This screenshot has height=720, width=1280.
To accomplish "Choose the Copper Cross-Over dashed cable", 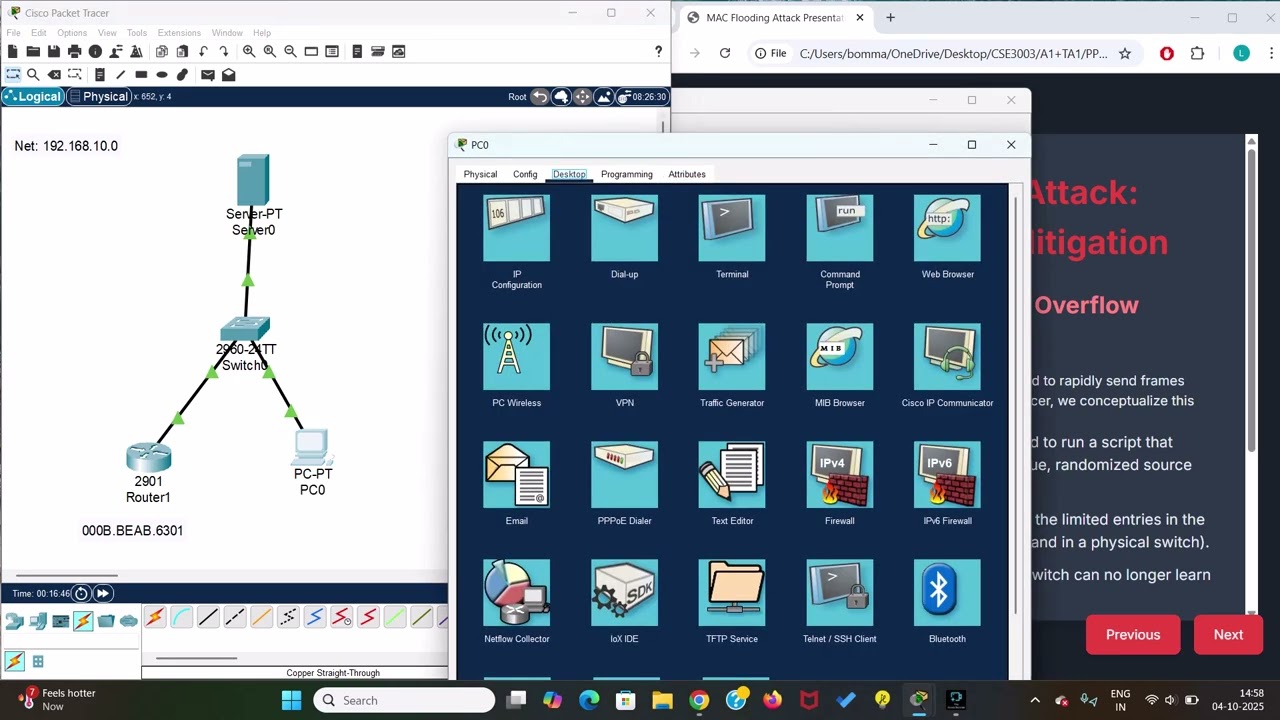I will pos(235,618).
